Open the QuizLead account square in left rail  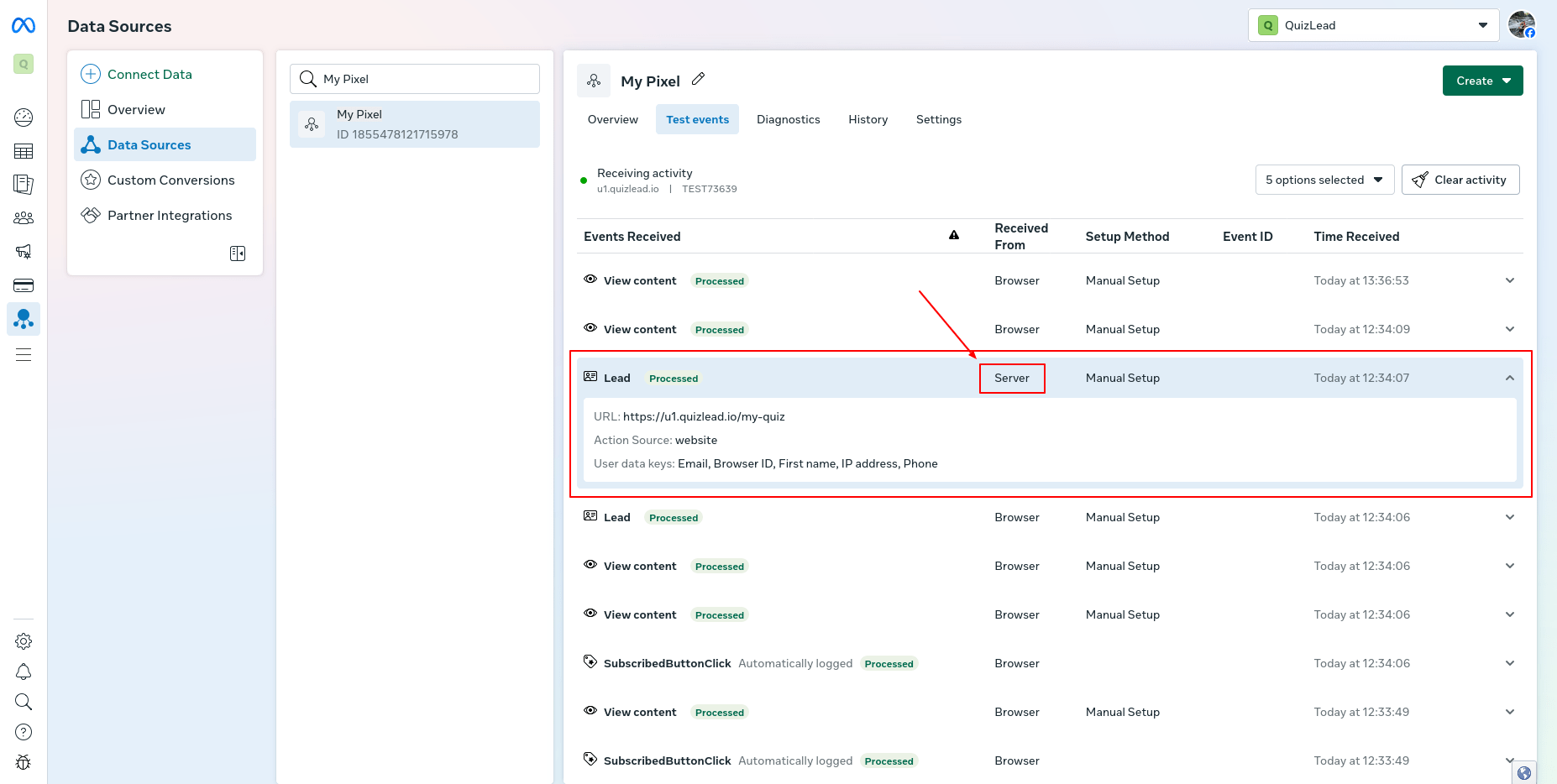tap(24, 64)
